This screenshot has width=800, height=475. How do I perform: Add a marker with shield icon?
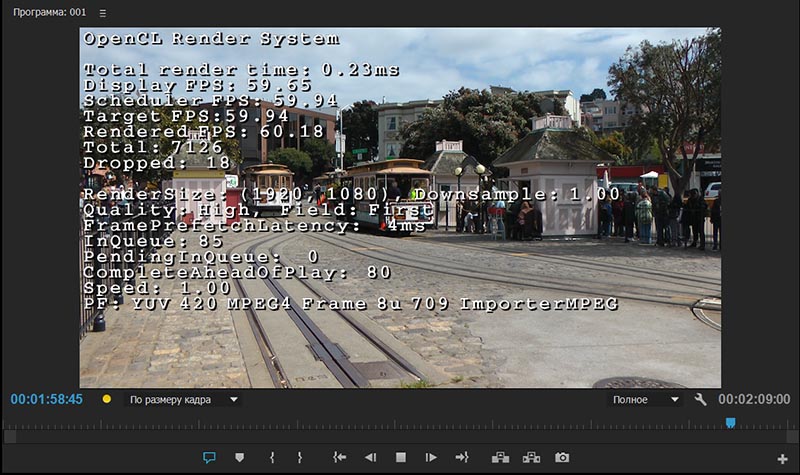(239, 458)
